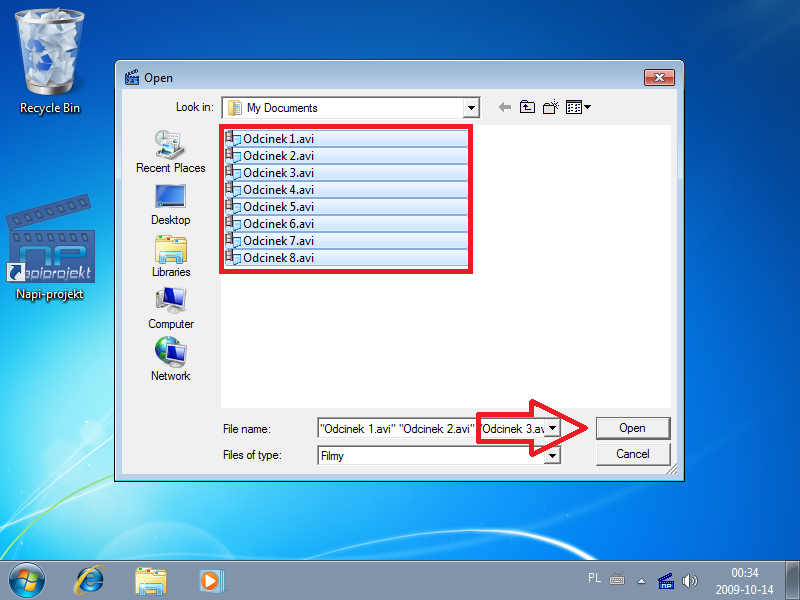Click the Napi-projekt tray icon

(x=666, y=581)
